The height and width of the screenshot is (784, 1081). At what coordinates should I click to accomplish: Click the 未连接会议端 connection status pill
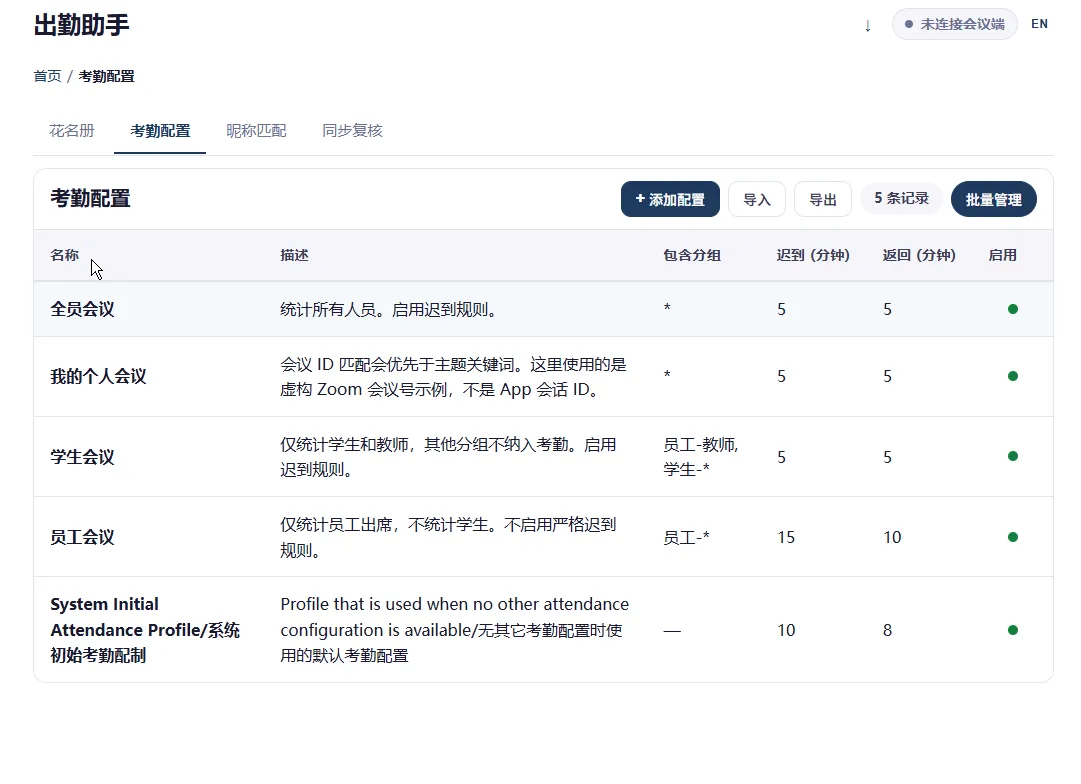(x=954, y=24)
